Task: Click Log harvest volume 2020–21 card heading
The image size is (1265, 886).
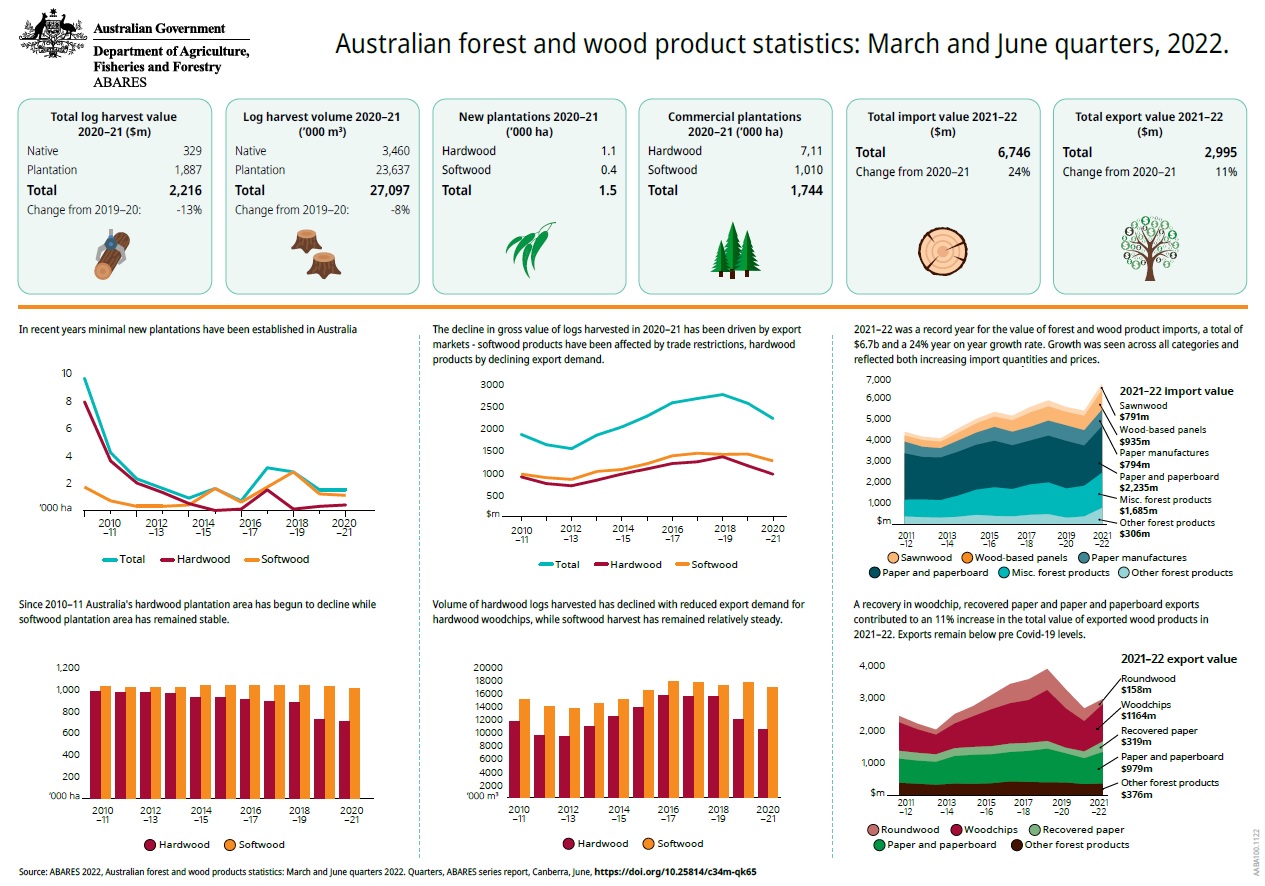Action: [x=322, y=124]
